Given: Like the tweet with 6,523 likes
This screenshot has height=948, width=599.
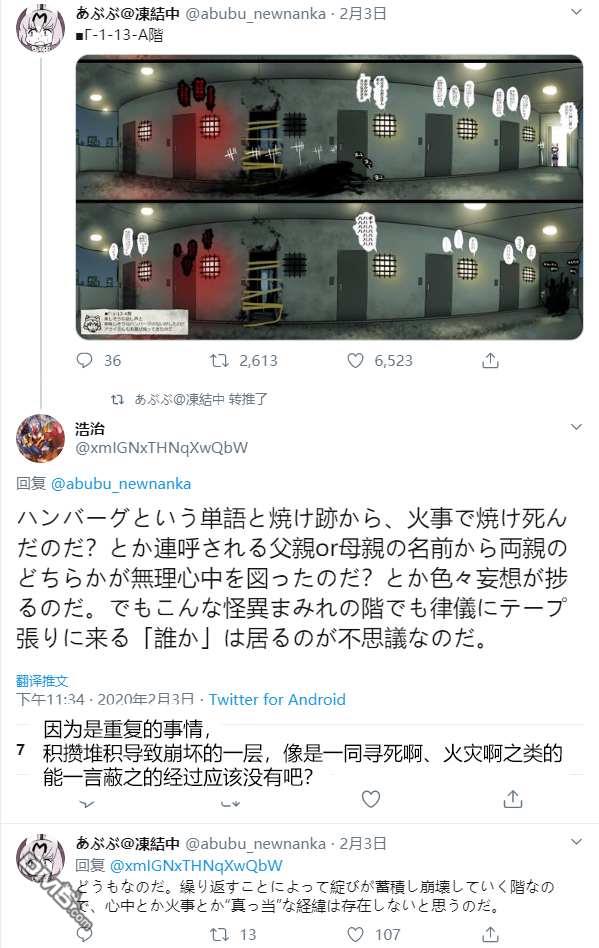Looking at the screenshot, I should click(355, 360).
